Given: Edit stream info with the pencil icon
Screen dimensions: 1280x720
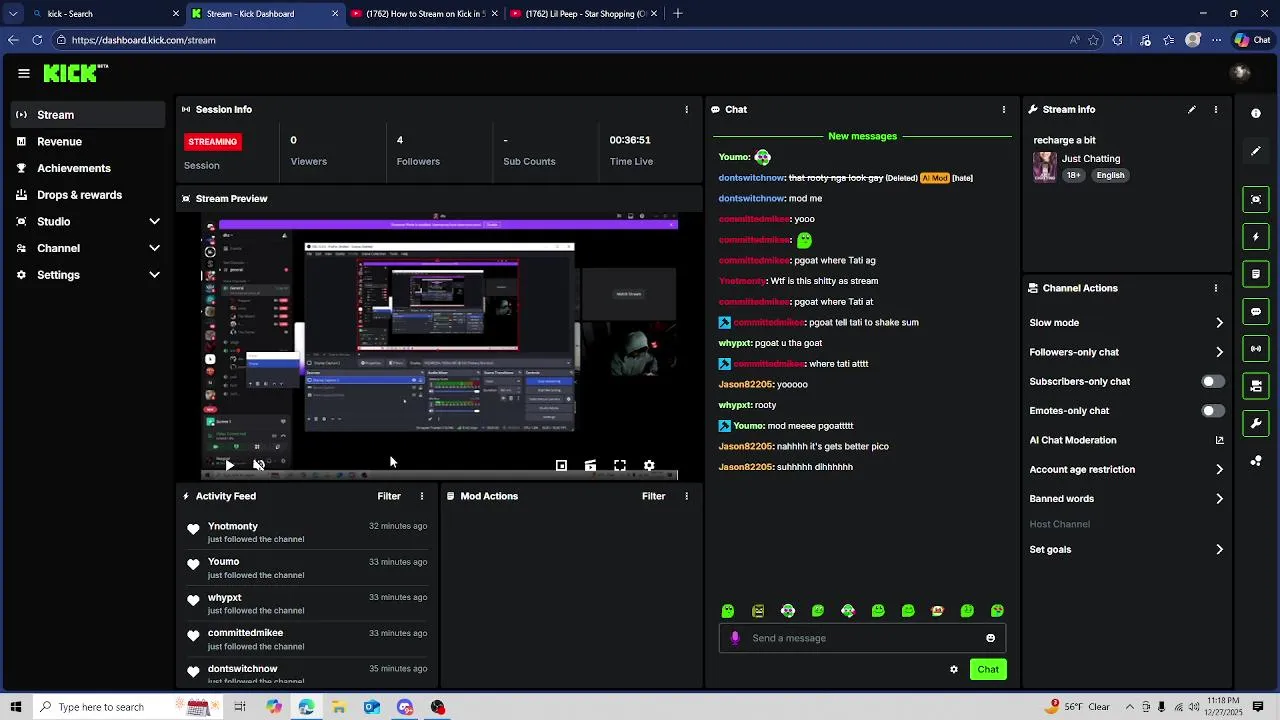Looking at the screenshot, I should (1192, 109).
